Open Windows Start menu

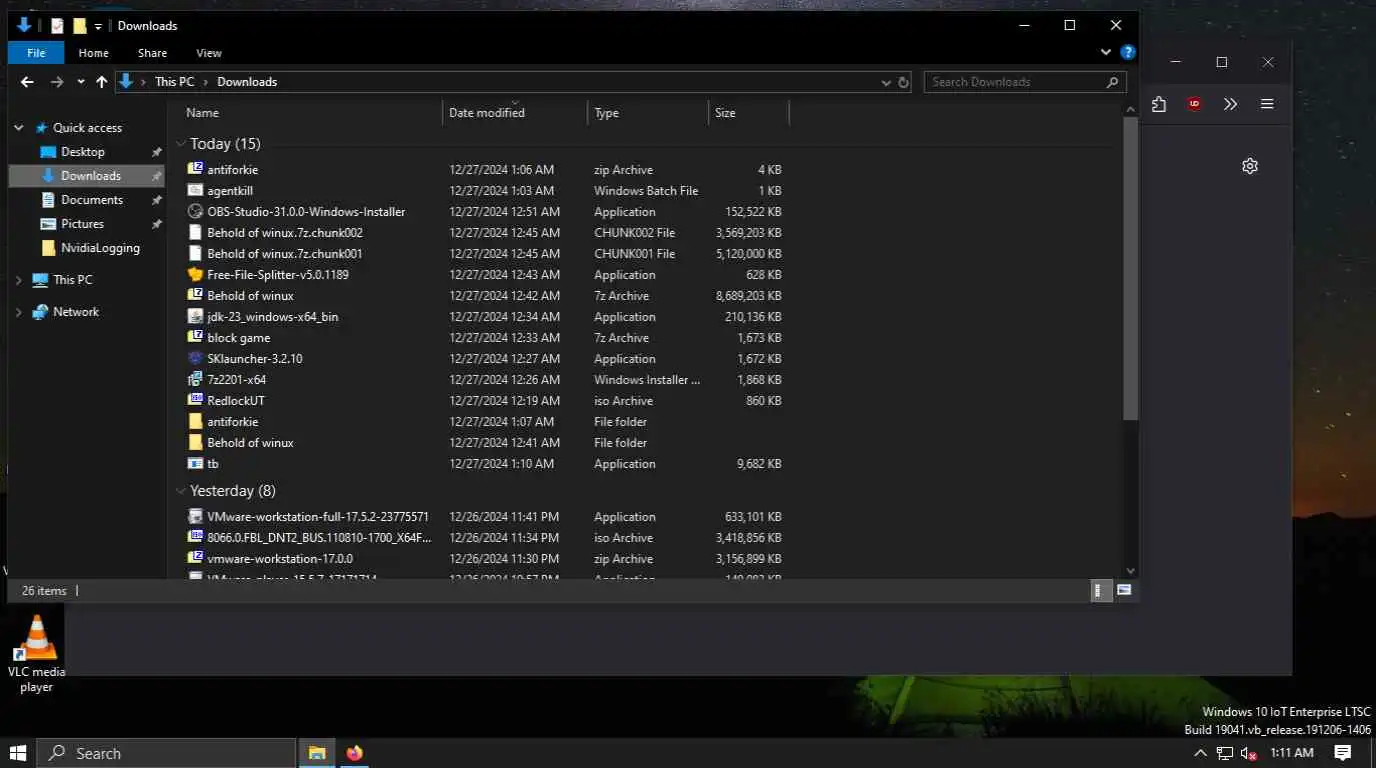[18, 753]
